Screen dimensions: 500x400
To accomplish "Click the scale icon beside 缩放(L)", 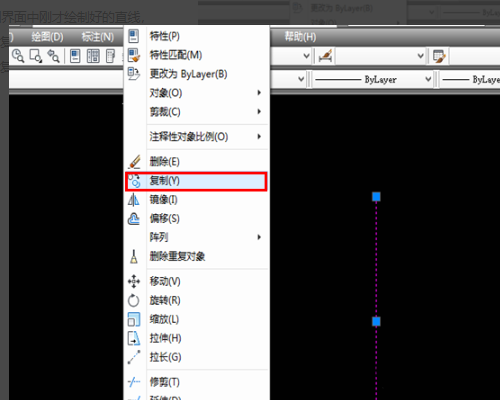I will coord(134,320).
